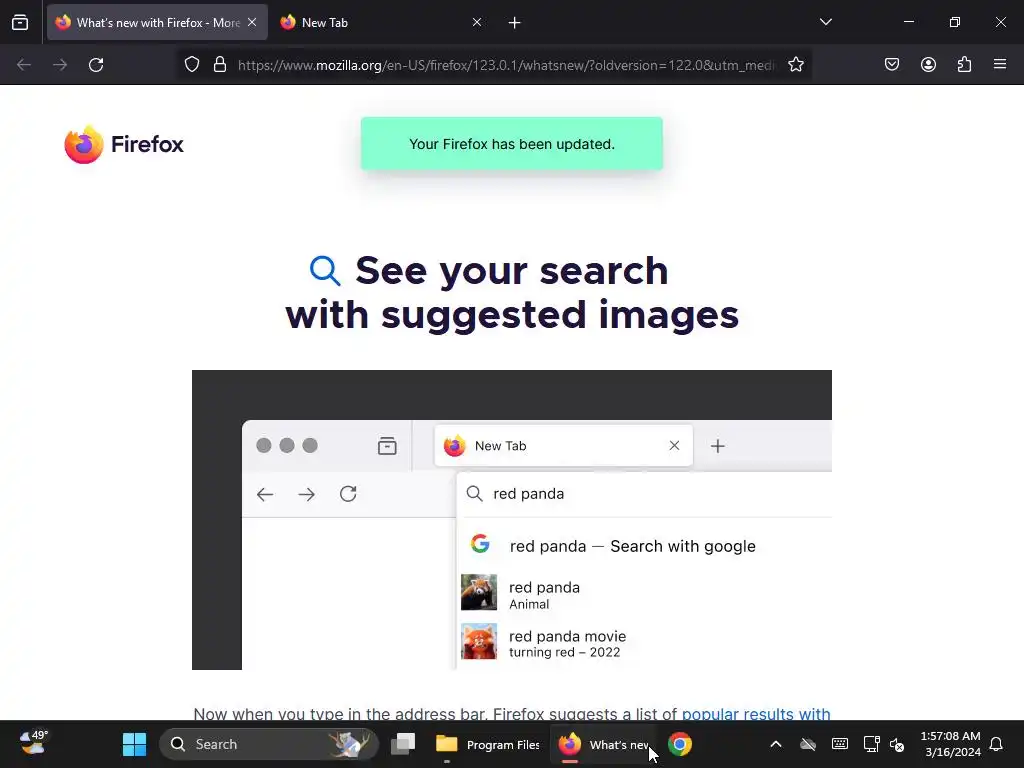The image size is (1024, 768).
Task: Click the 'See your search with suggested images' heading
Action: click(511, 293)
